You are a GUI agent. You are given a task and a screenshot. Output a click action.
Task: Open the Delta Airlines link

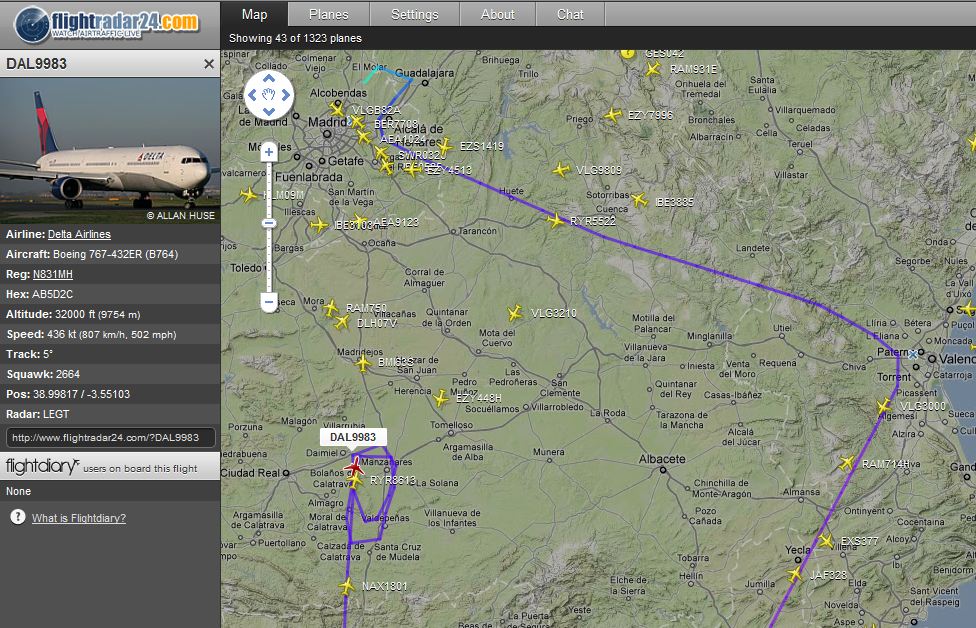point(79,234)
